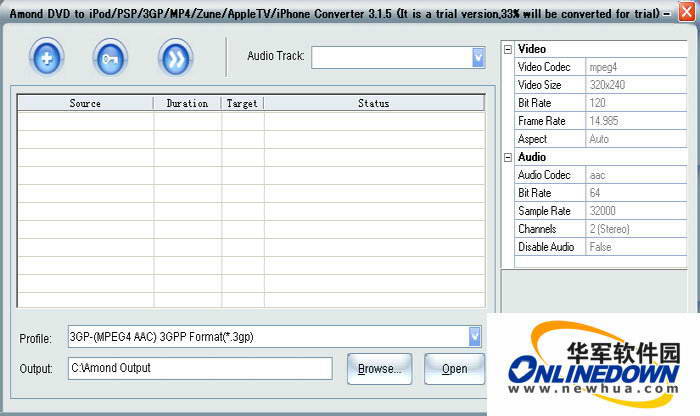Screen dimensions: 700x416
Task: Click the Output path field
Action: (x=200, y=368)
